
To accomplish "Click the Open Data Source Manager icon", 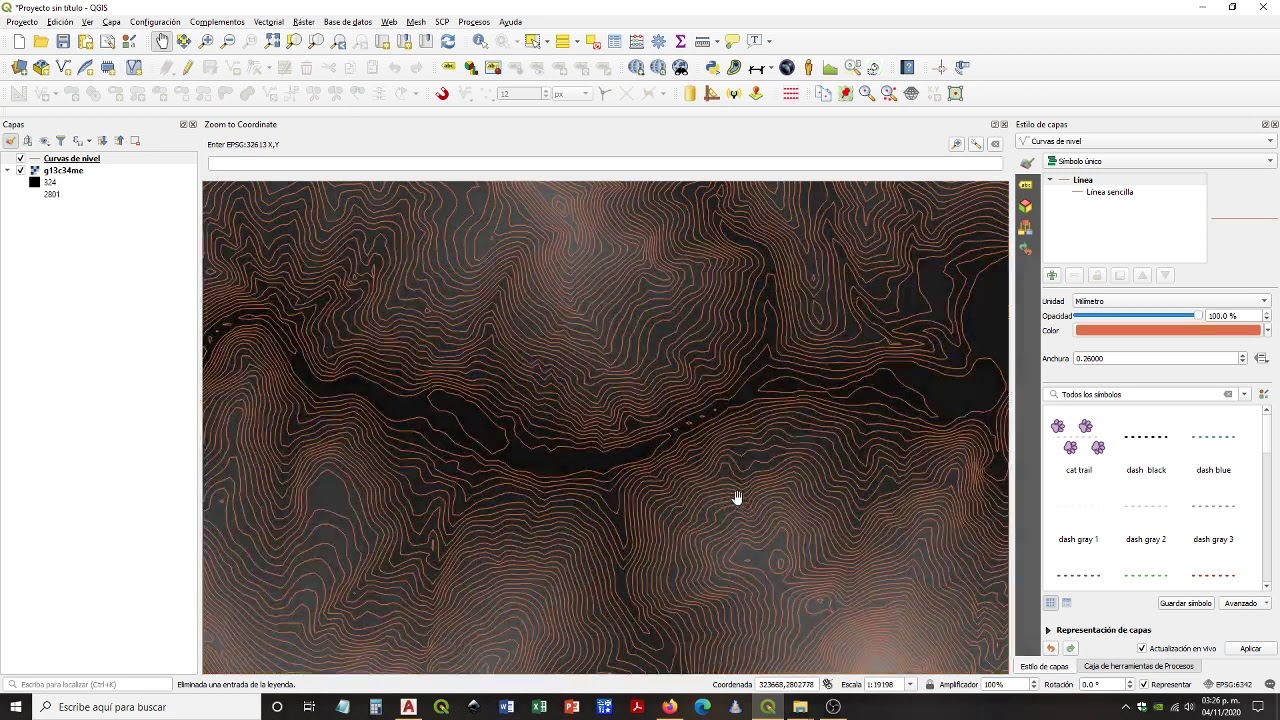I will tap(19, 67).
